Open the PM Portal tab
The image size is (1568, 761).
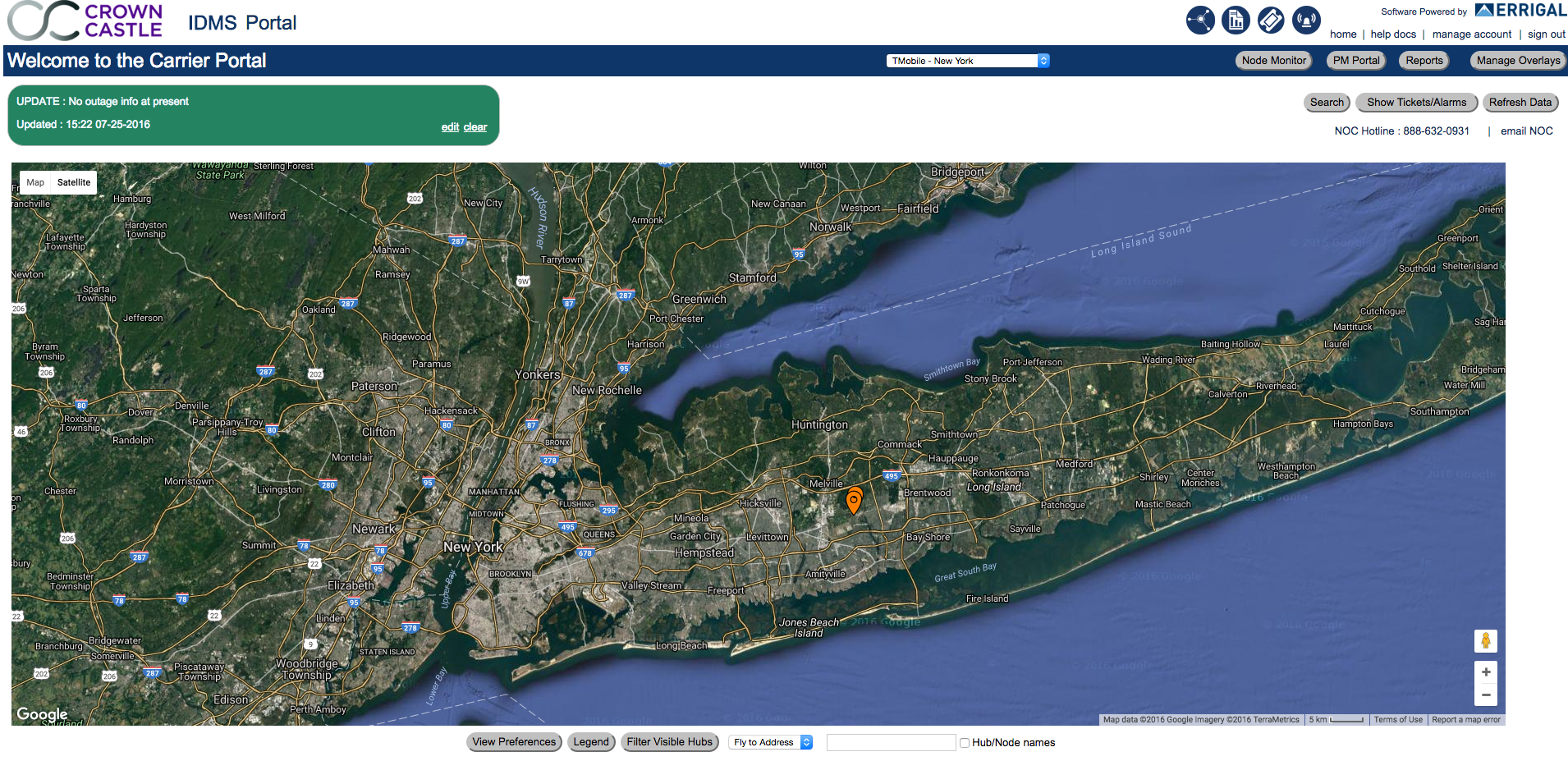(1356, 61)
